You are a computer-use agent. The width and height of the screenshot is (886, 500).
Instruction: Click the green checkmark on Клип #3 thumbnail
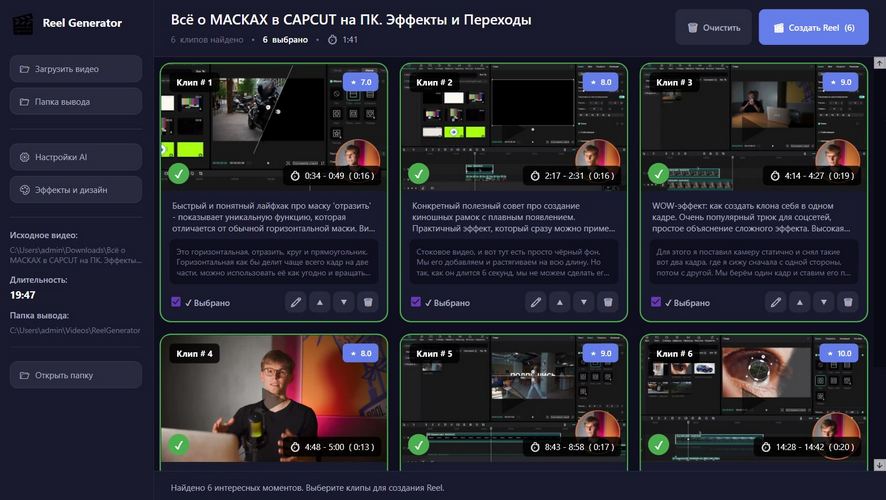(658, 173)
